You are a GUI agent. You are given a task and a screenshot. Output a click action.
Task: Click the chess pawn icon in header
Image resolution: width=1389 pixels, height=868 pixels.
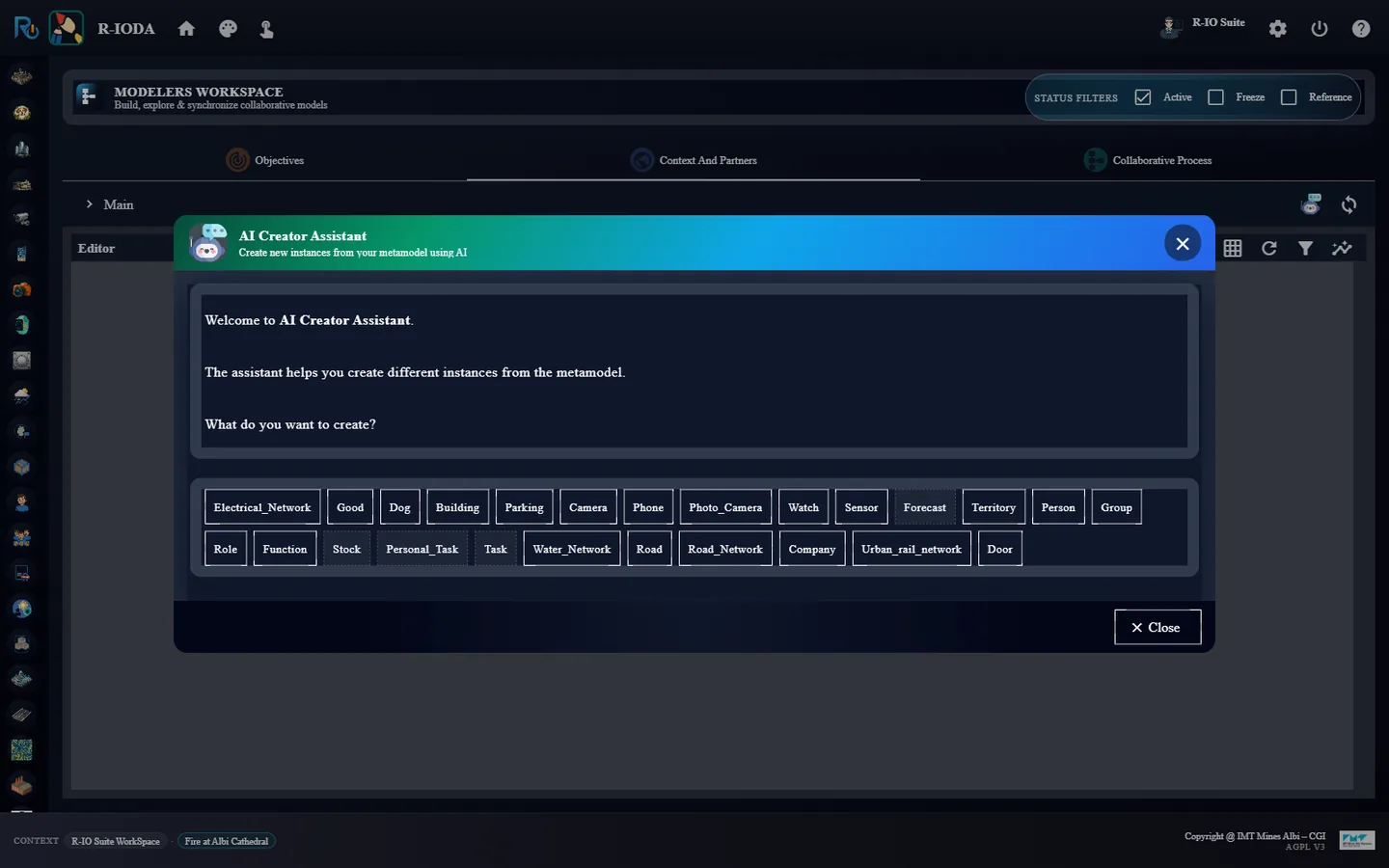pos(266,29)
